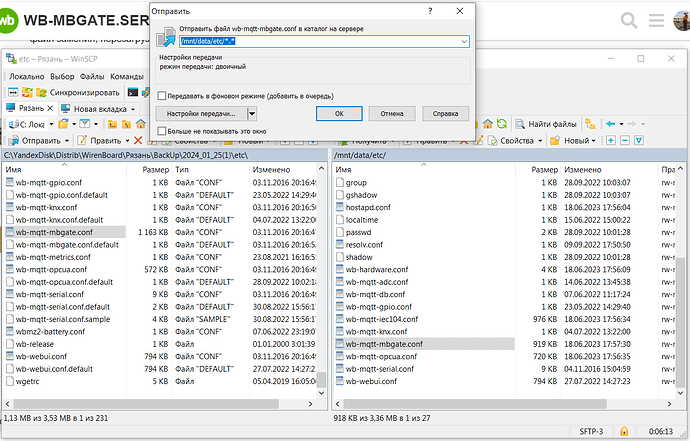Check Больше не показывать это окно
This screenshot has width=690, height=441.
coord(162,131)
